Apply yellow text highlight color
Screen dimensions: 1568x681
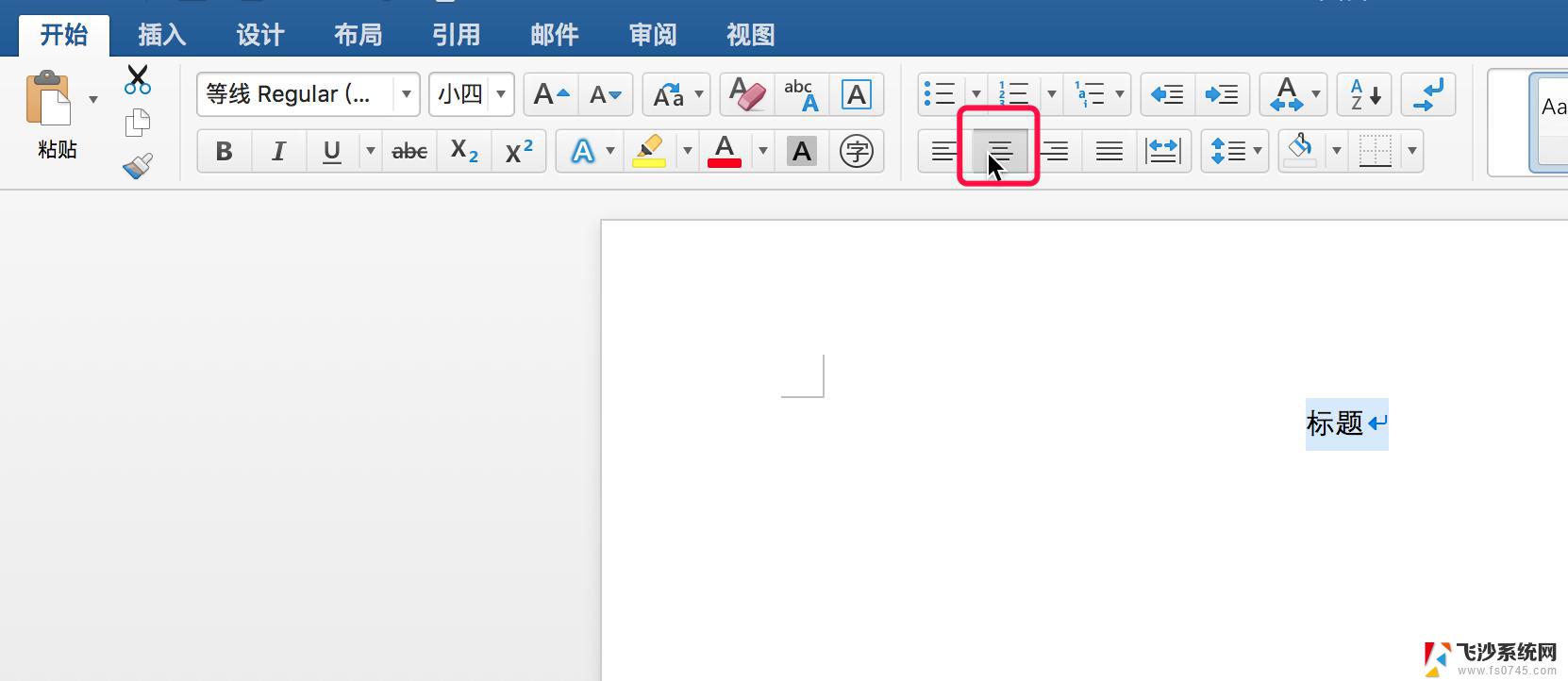(x=649, y=151)
